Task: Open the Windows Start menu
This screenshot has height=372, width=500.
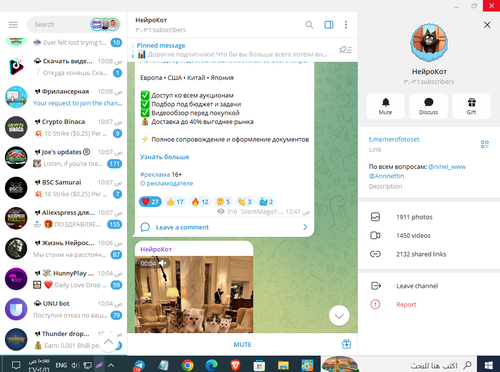Action: point(488,365)
